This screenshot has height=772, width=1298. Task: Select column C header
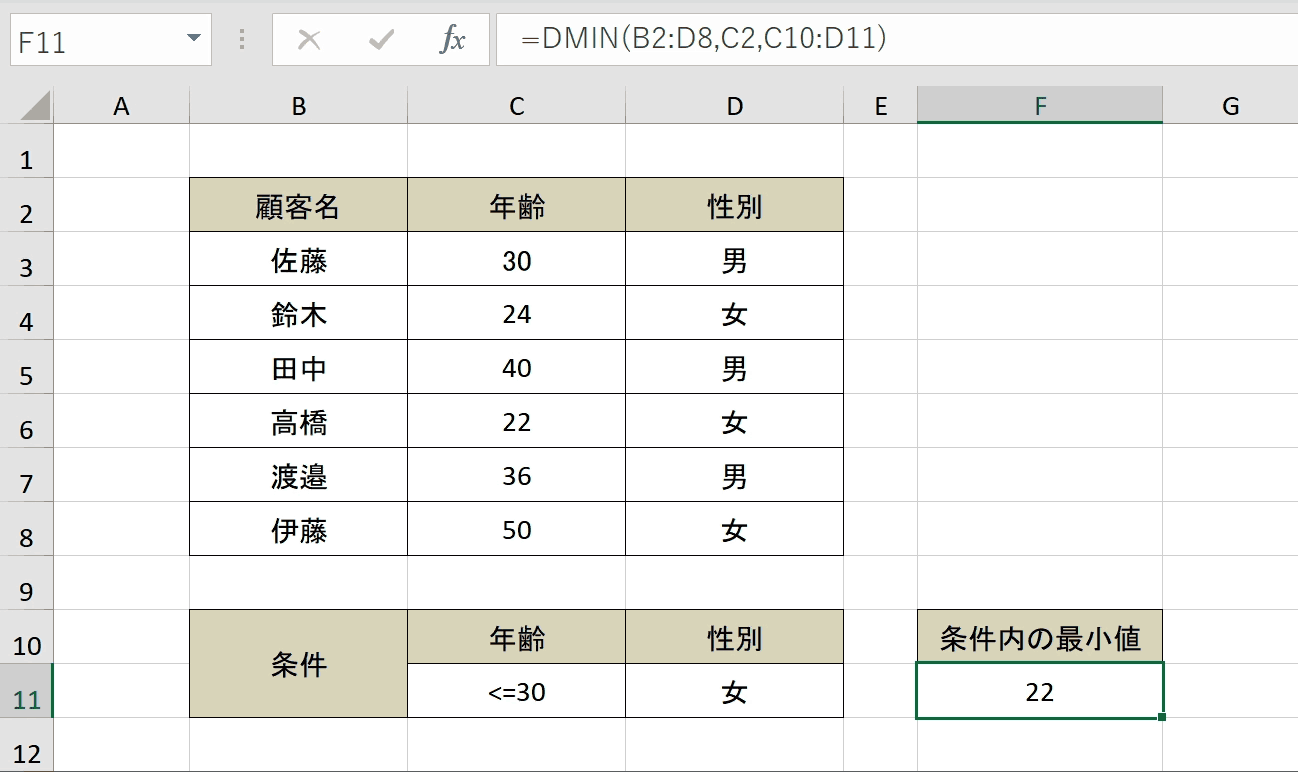[517, 106]
